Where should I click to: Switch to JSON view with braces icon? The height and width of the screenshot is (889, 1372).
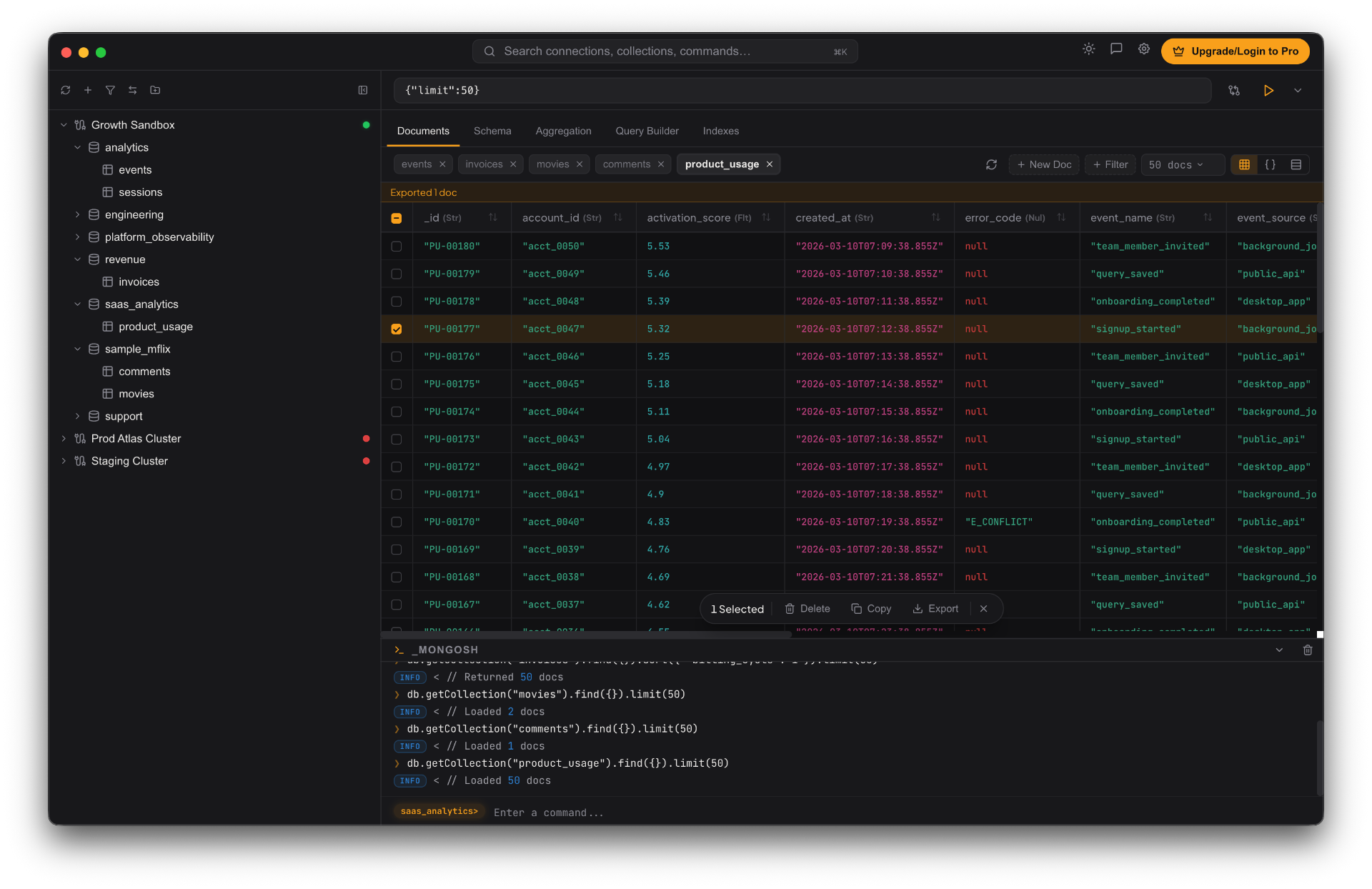point(1271,164)
